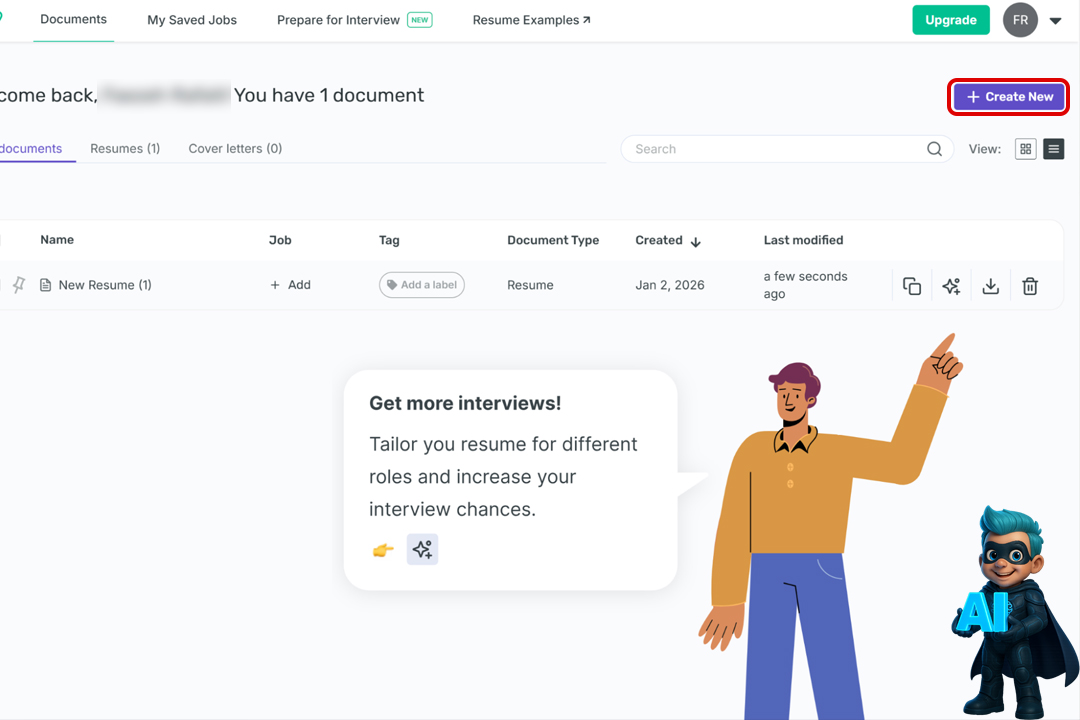
Task: Click the search magnifier icon
Action: (934, 149)
